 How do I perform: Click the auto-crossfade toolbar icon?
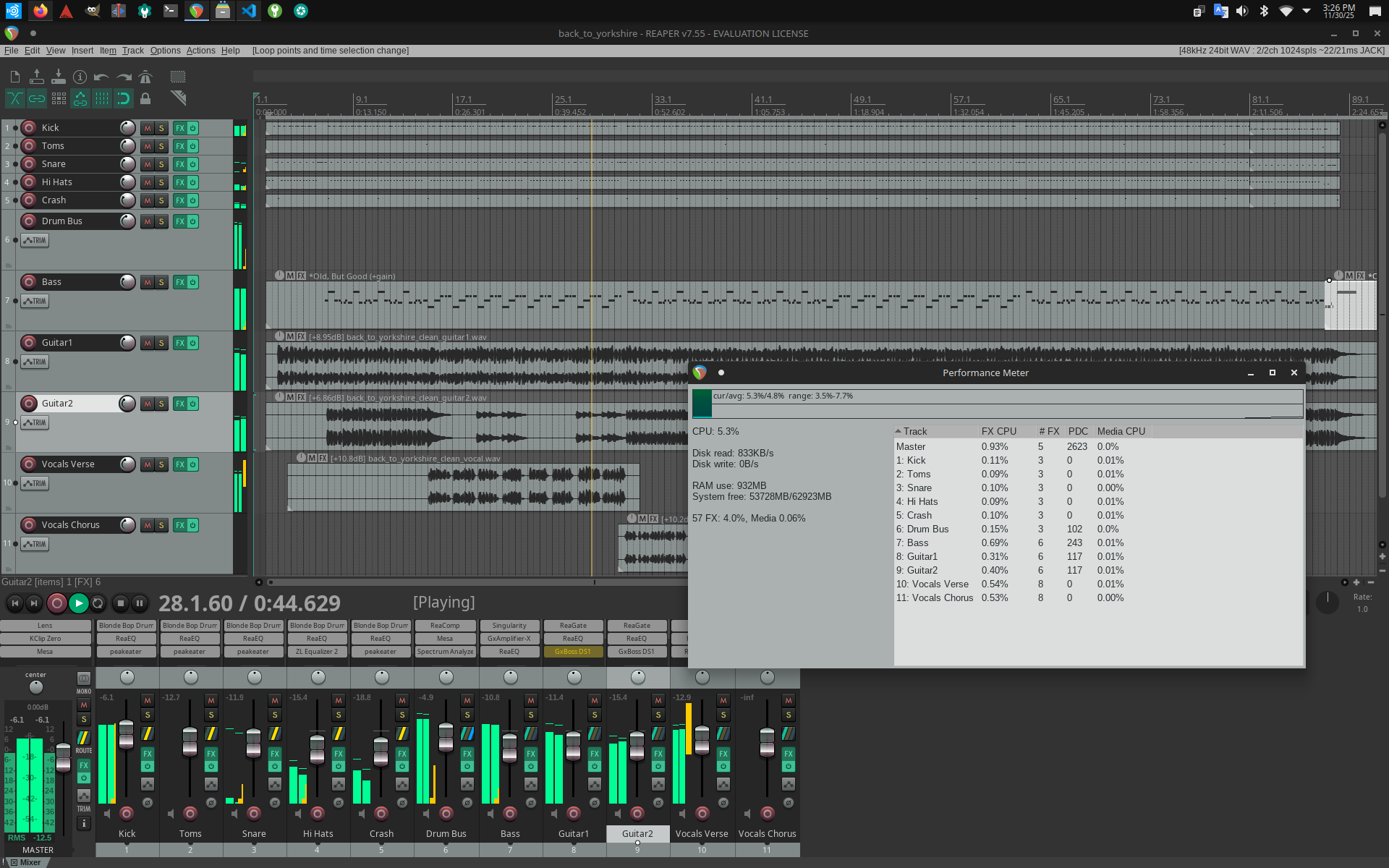click(14, 98)
